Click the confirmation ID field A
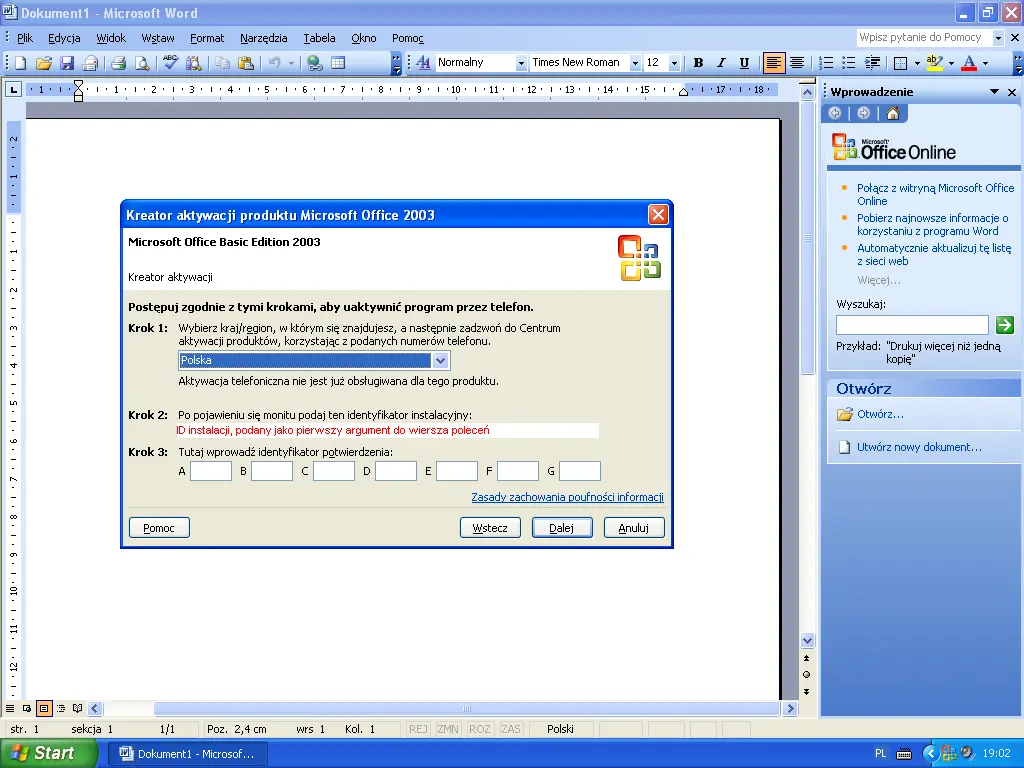This screenshot has height=768, width=1024. [x=211, y=471]
